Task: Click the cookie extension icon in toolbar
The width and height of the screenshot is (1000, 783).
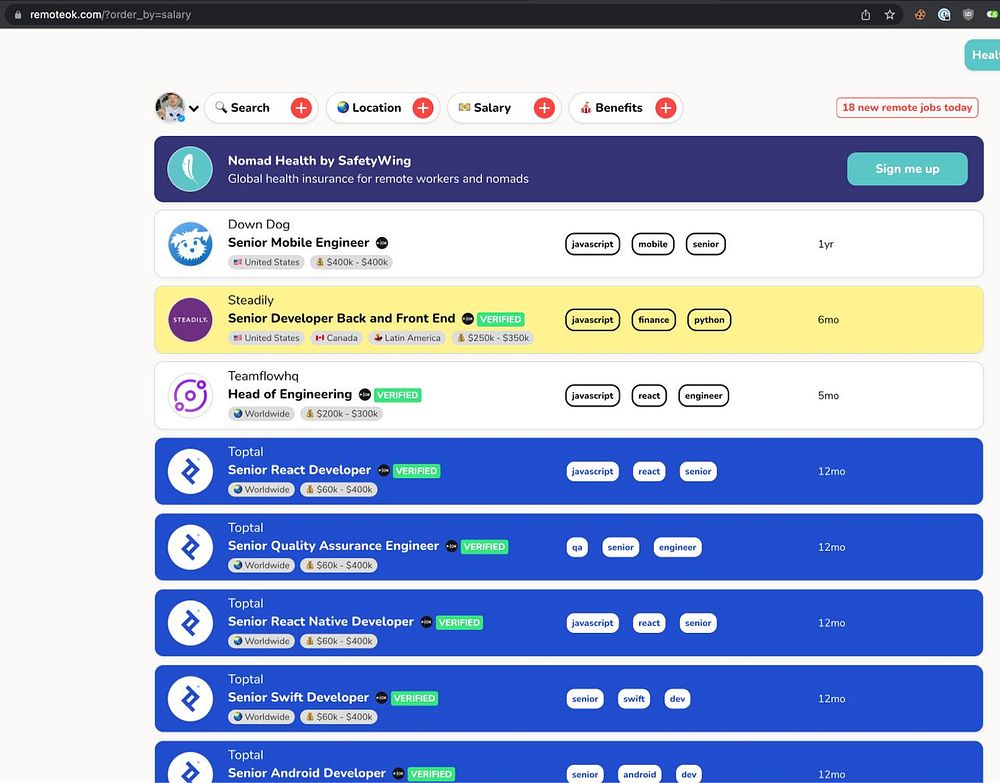Action: click(x=920, y=15)
